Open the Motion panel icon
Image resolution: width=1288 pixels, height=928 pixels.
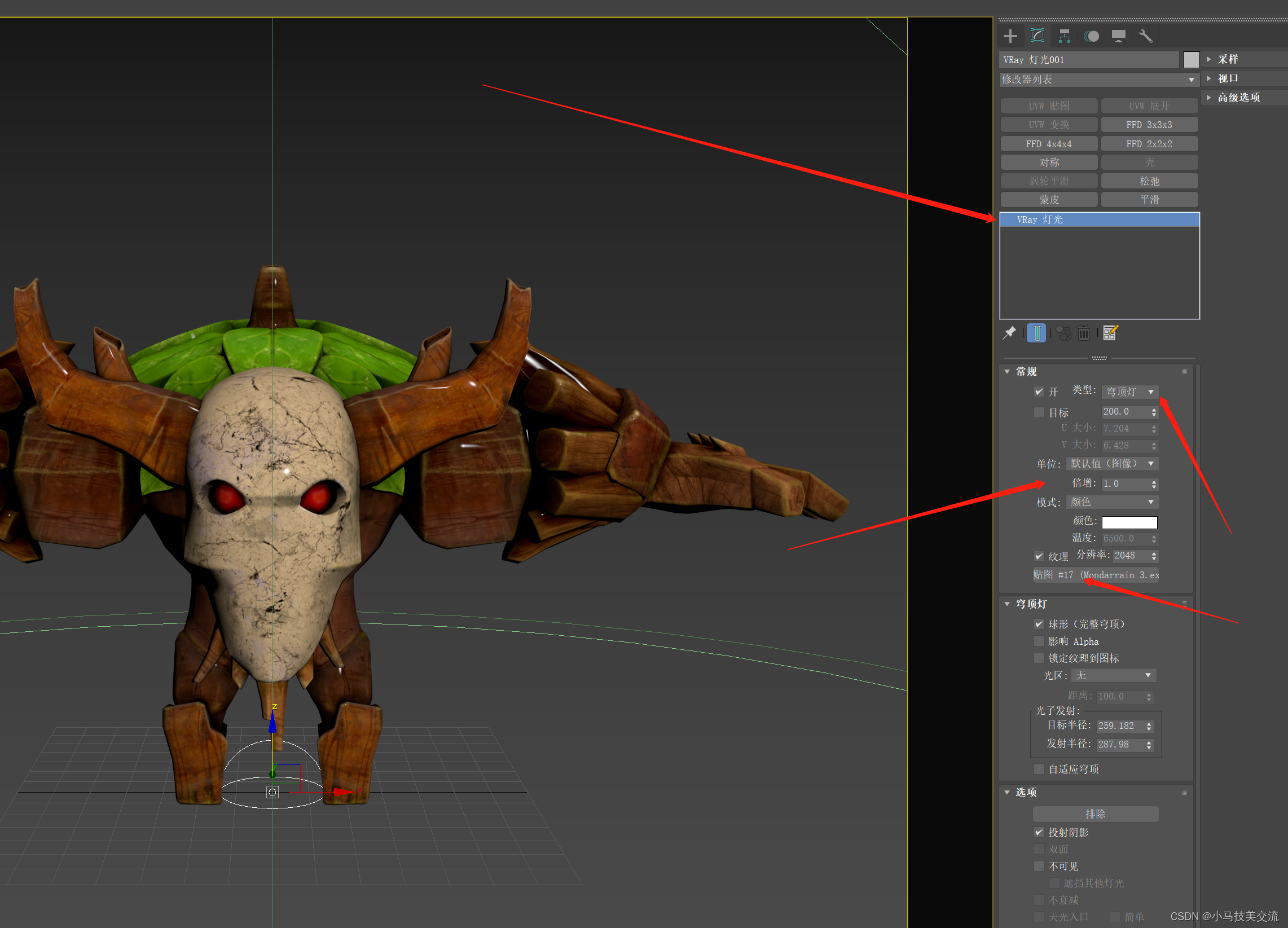tap(1092, 36)
